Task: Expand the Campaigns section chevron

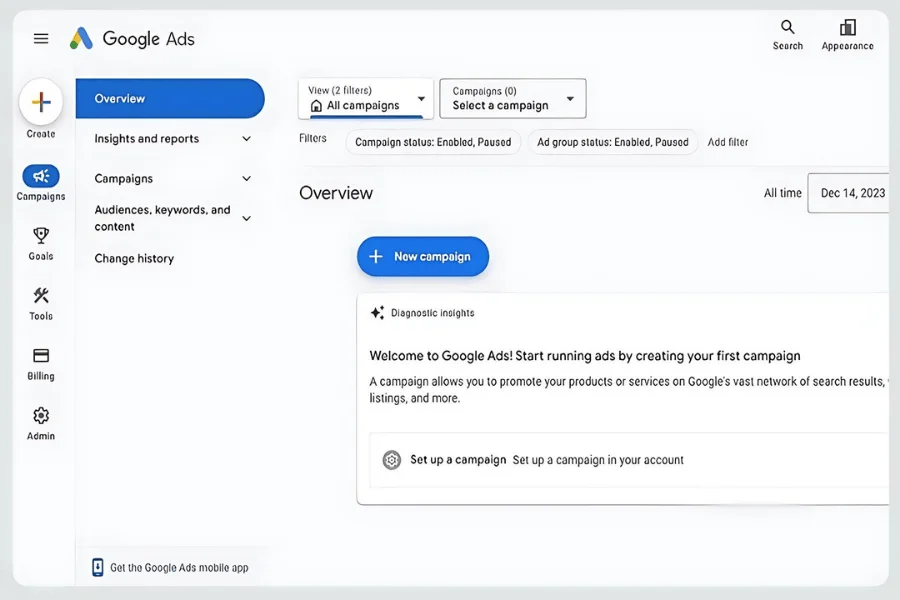Action: pyautogui.click(x=246, y=179)
